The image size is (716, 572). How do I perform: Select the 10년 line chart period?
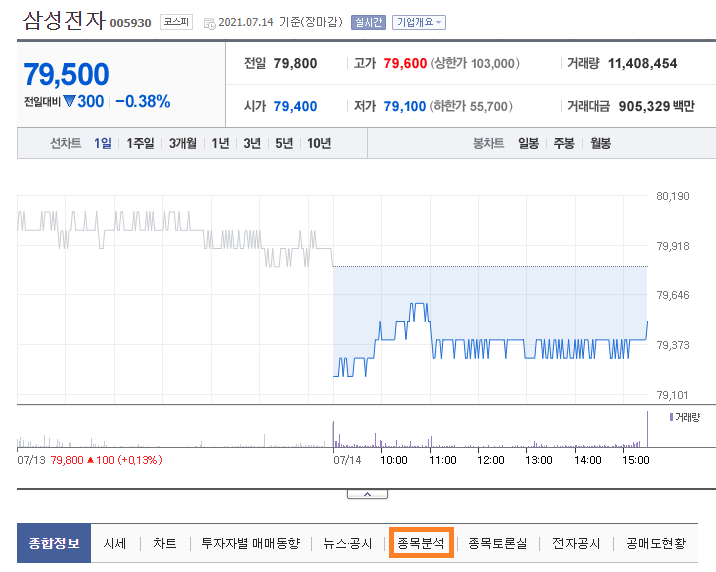pos(319,143)
